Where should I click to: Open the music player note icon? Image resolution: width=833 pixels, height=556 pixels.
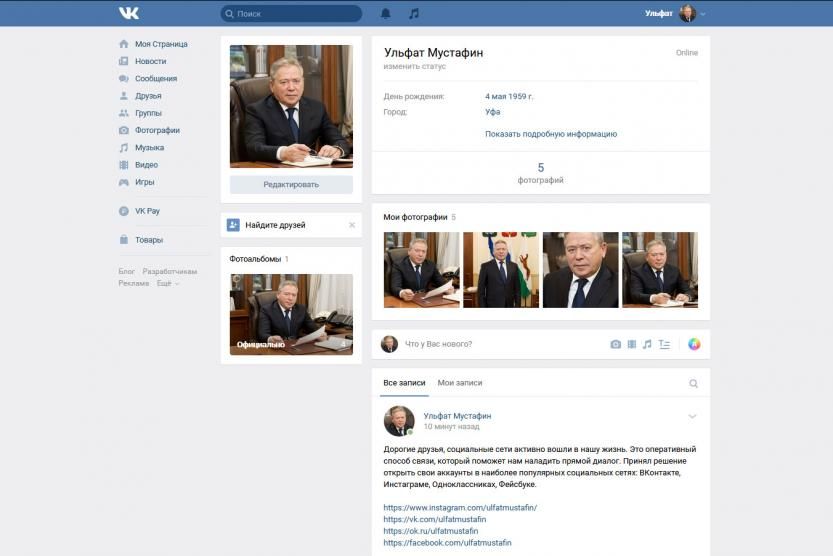click(x=414, y=14)
